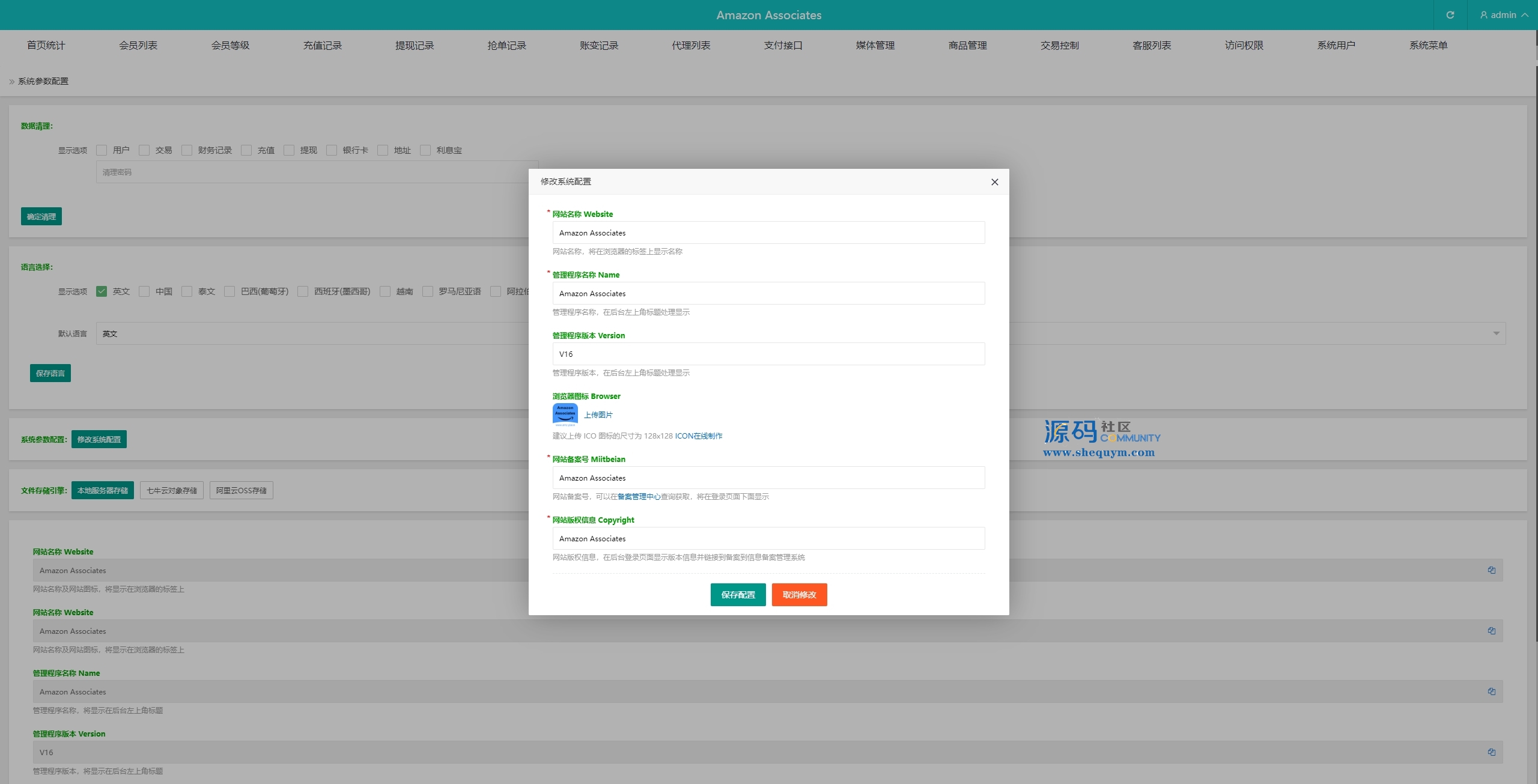
Task: Select 阿里云OSS存储 storage engine
Action: click(242, 490)
